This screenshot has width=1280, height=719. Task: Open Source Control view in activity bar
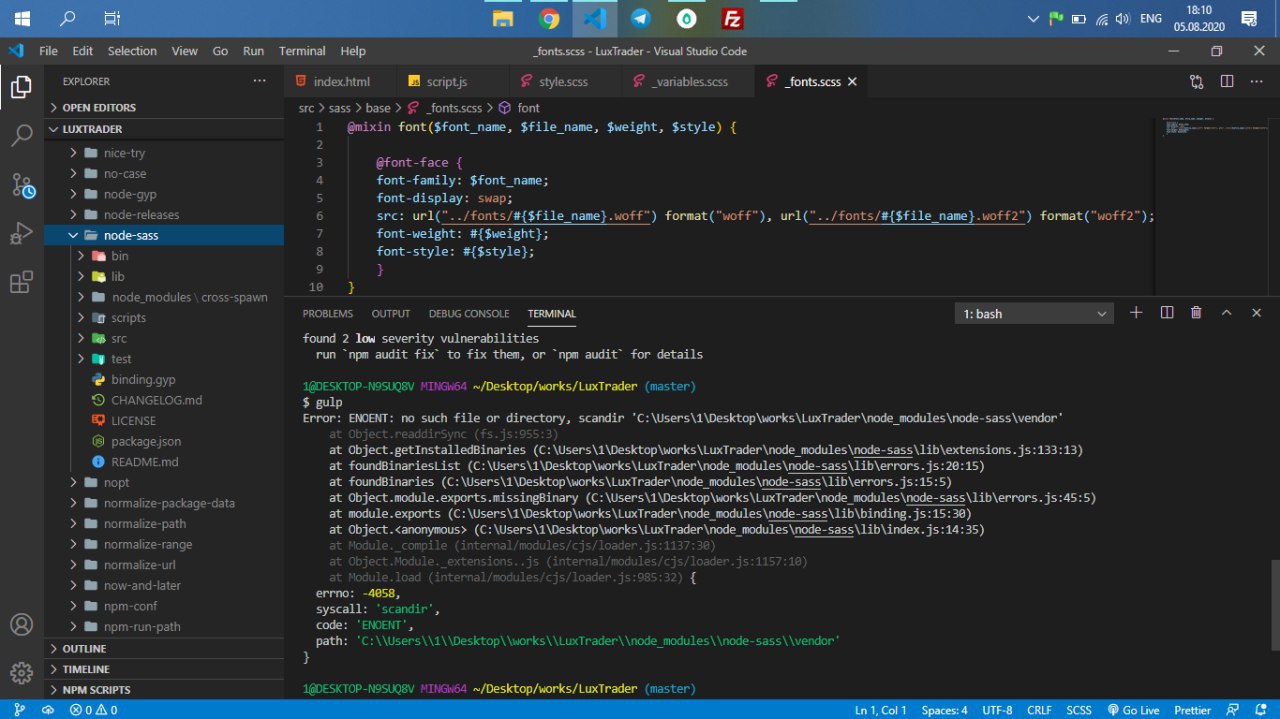(22, 185)
